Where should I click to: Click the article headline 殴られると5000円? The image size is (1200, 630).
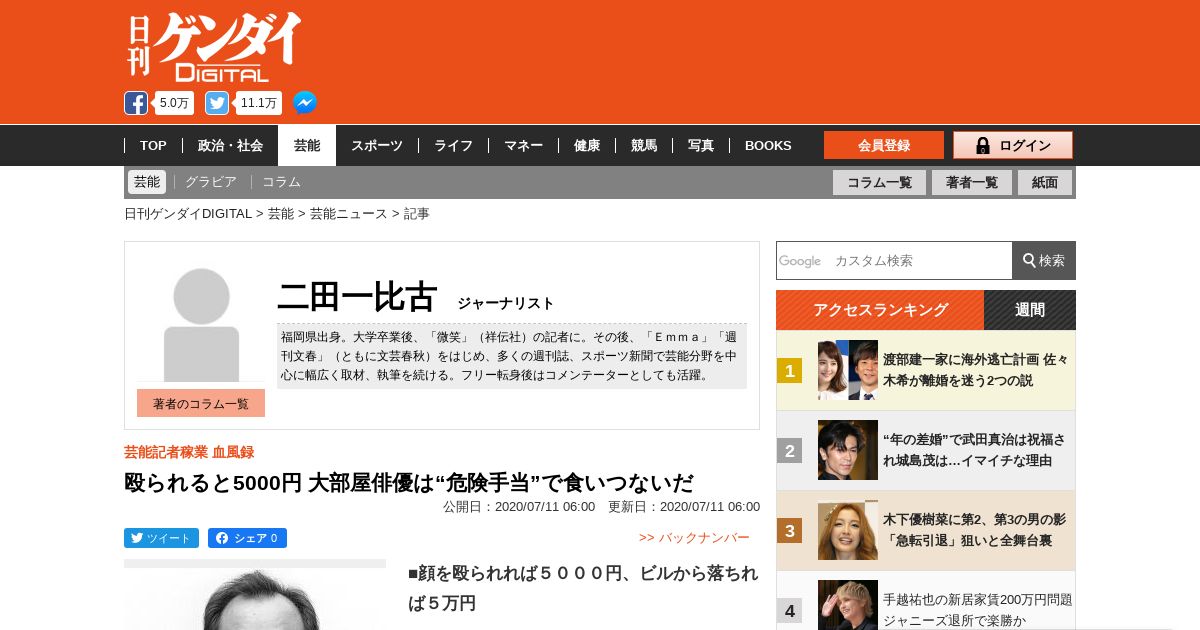coord(409,483)
